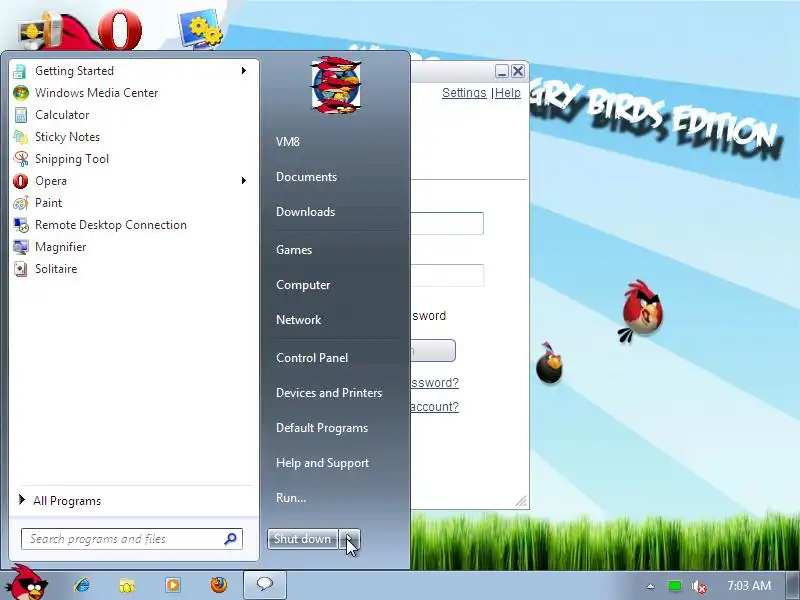
Task: Click the muted volume tray icon
Action: pos(698,587)
